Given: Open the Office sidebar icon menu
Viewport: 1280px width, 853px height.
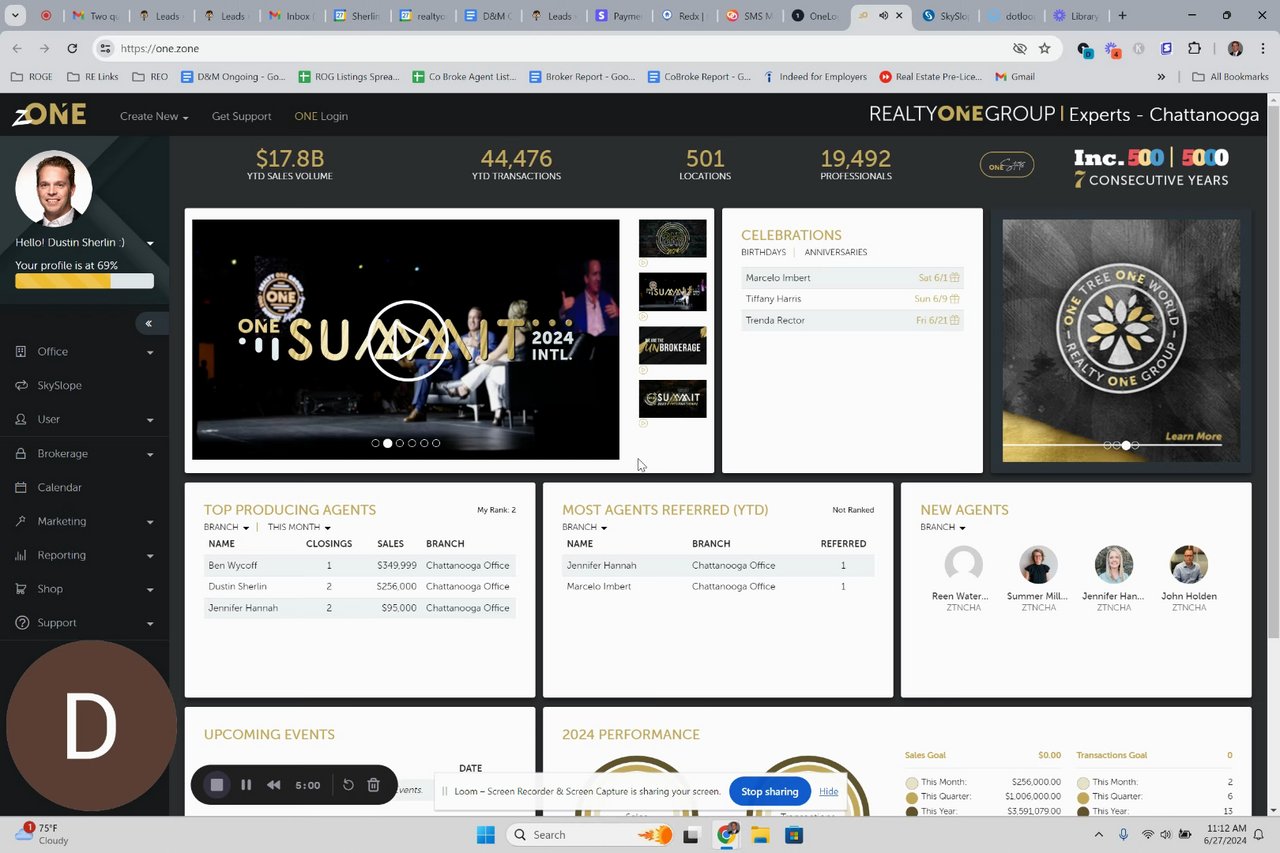Looking at the screenshot, I should pyautogui.click(x=21, y=352).
